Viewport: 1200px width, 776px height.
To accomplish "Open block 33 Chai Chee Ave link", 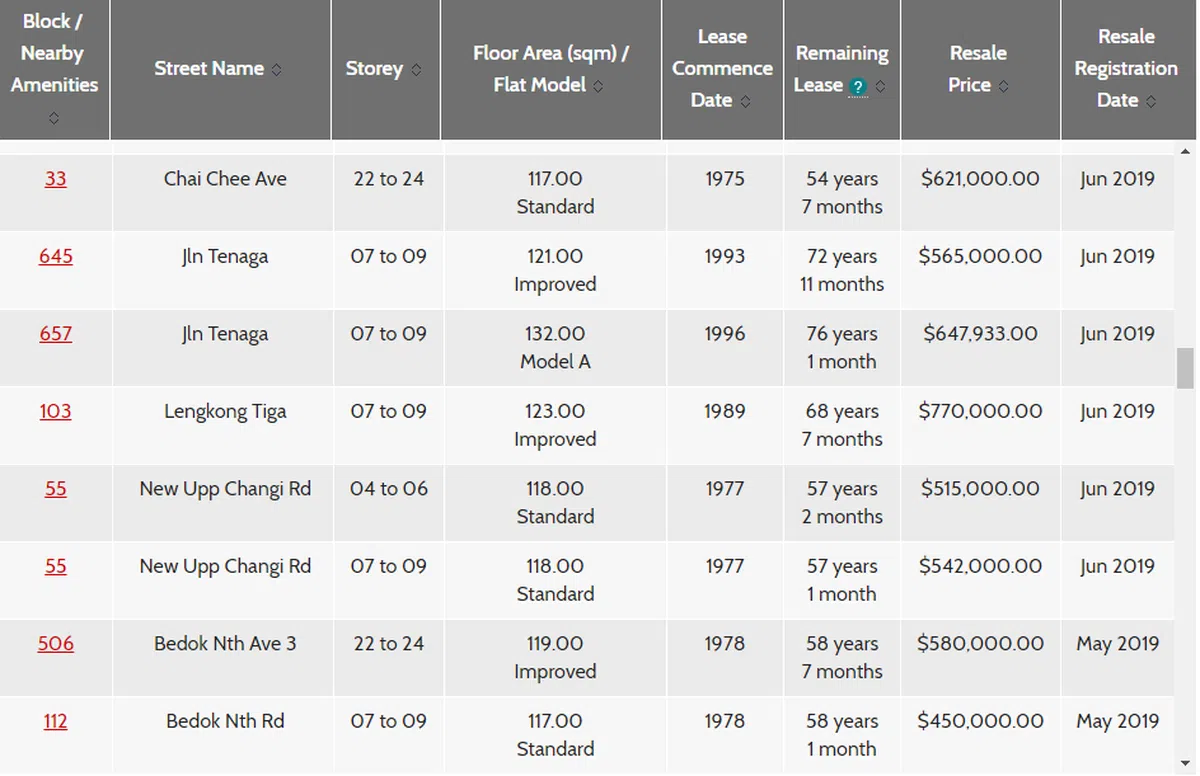I will [55, 179].
